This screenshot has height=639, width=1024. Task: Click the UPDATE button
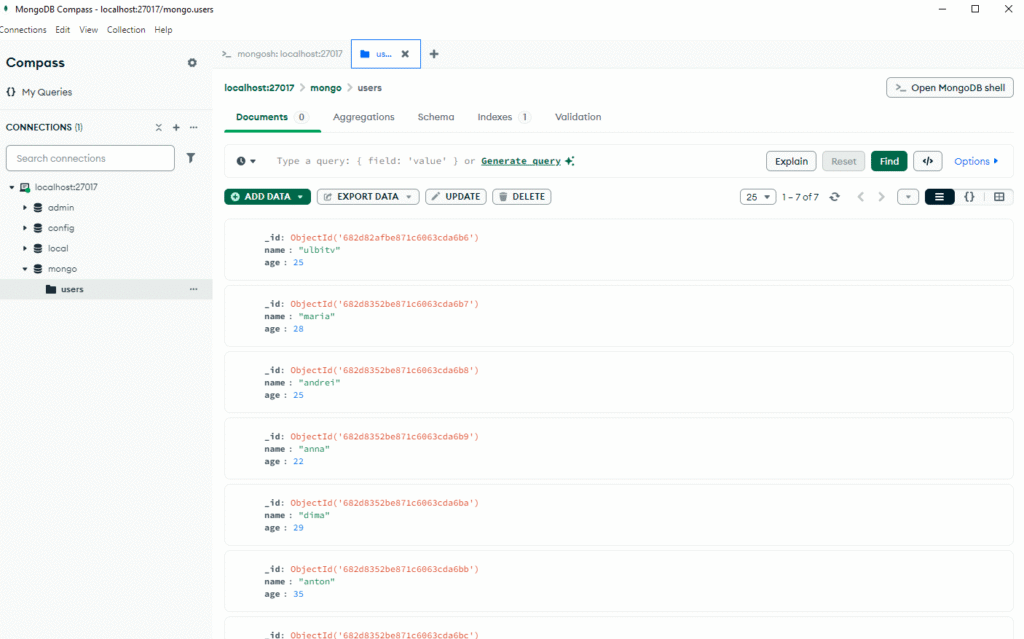(456, 197)
